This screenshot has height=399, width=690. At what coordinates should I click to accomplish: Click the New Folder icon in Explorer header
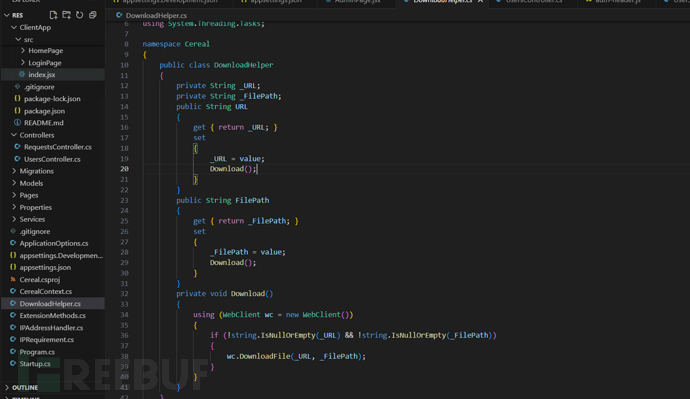66,15
